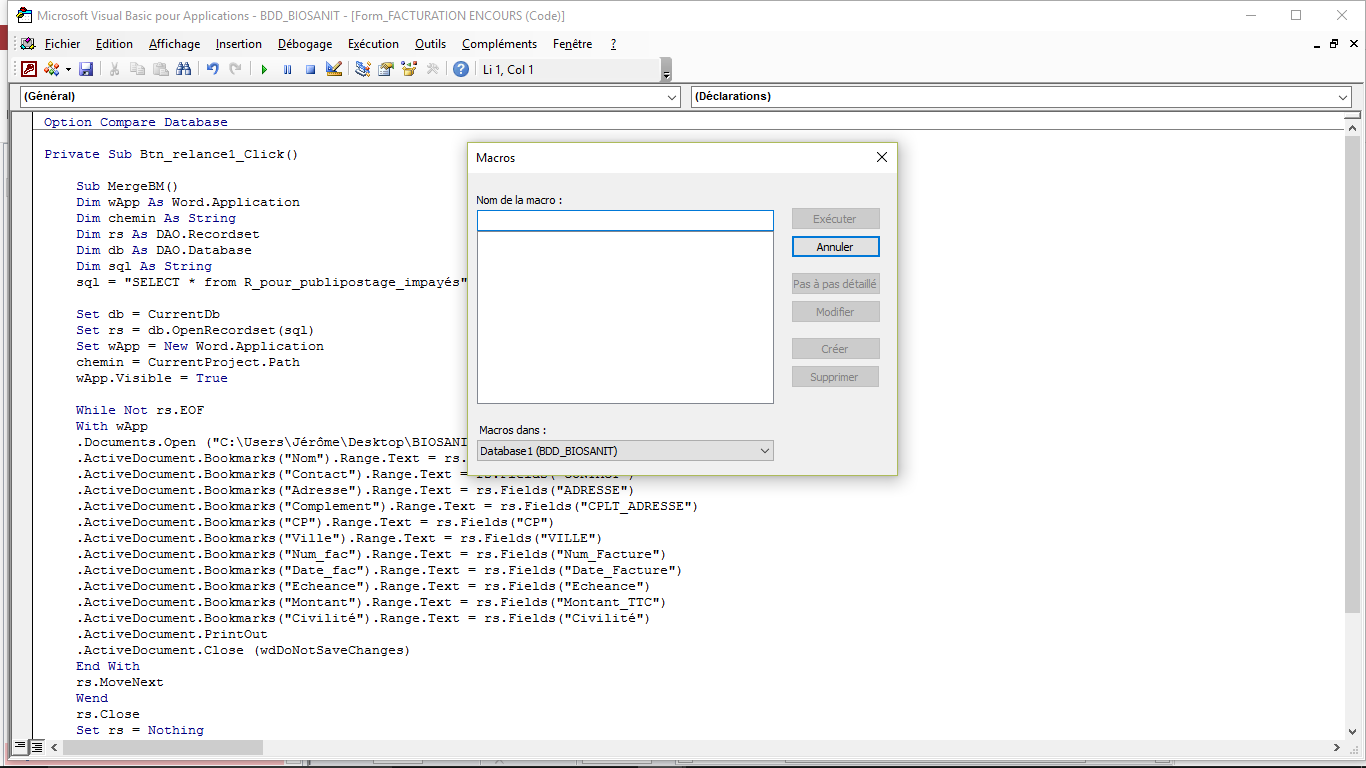
Task: Click the menu bar document icon
Action: click(x=28, y=44)
